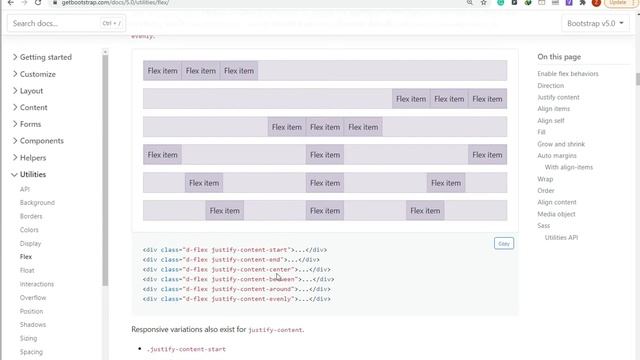Open the Spacing utilities page
This screenshot has width=640, height=360.
[31, 352]
